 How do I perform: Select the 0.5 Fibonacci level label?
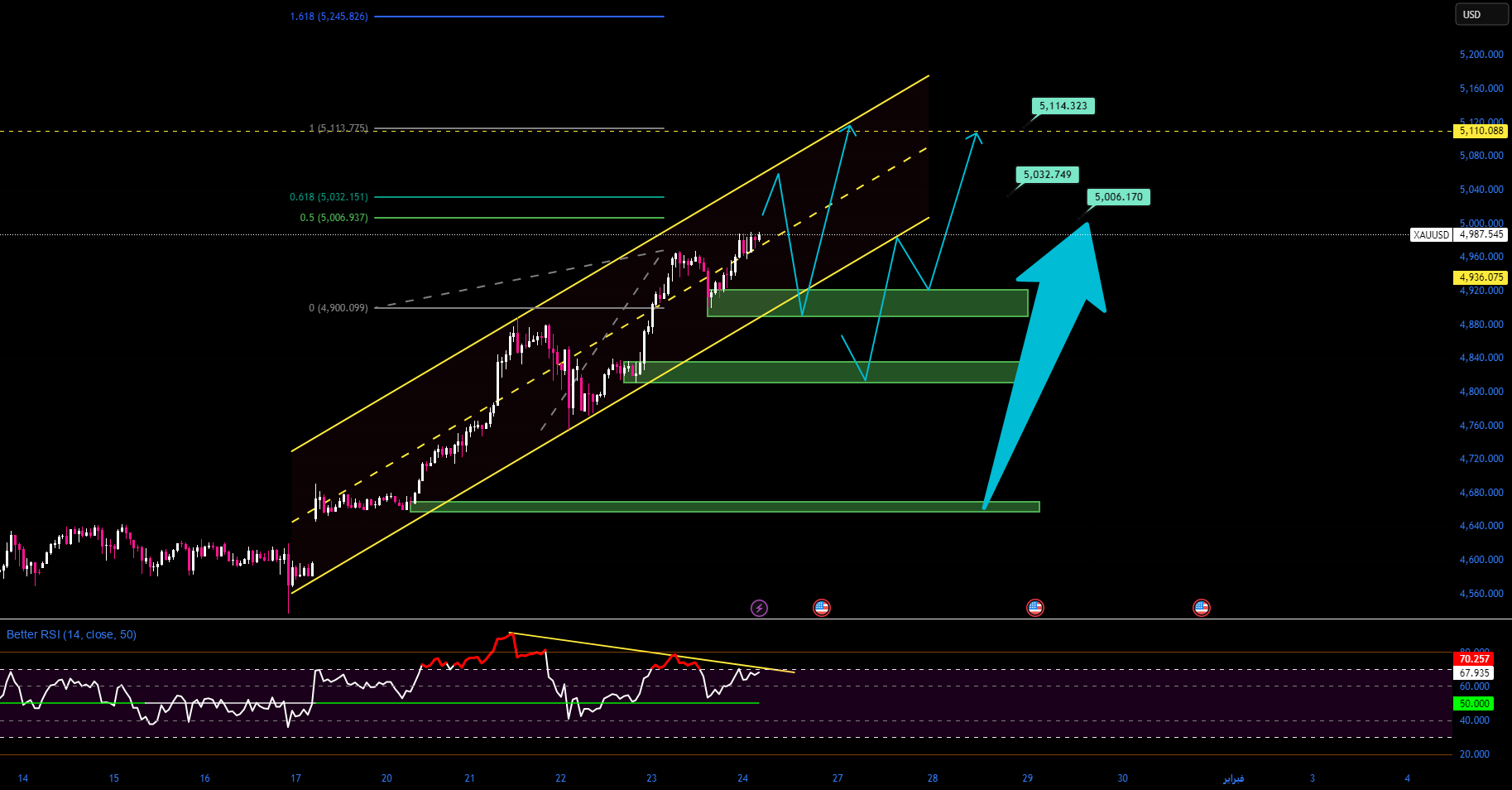pos(334,218)
